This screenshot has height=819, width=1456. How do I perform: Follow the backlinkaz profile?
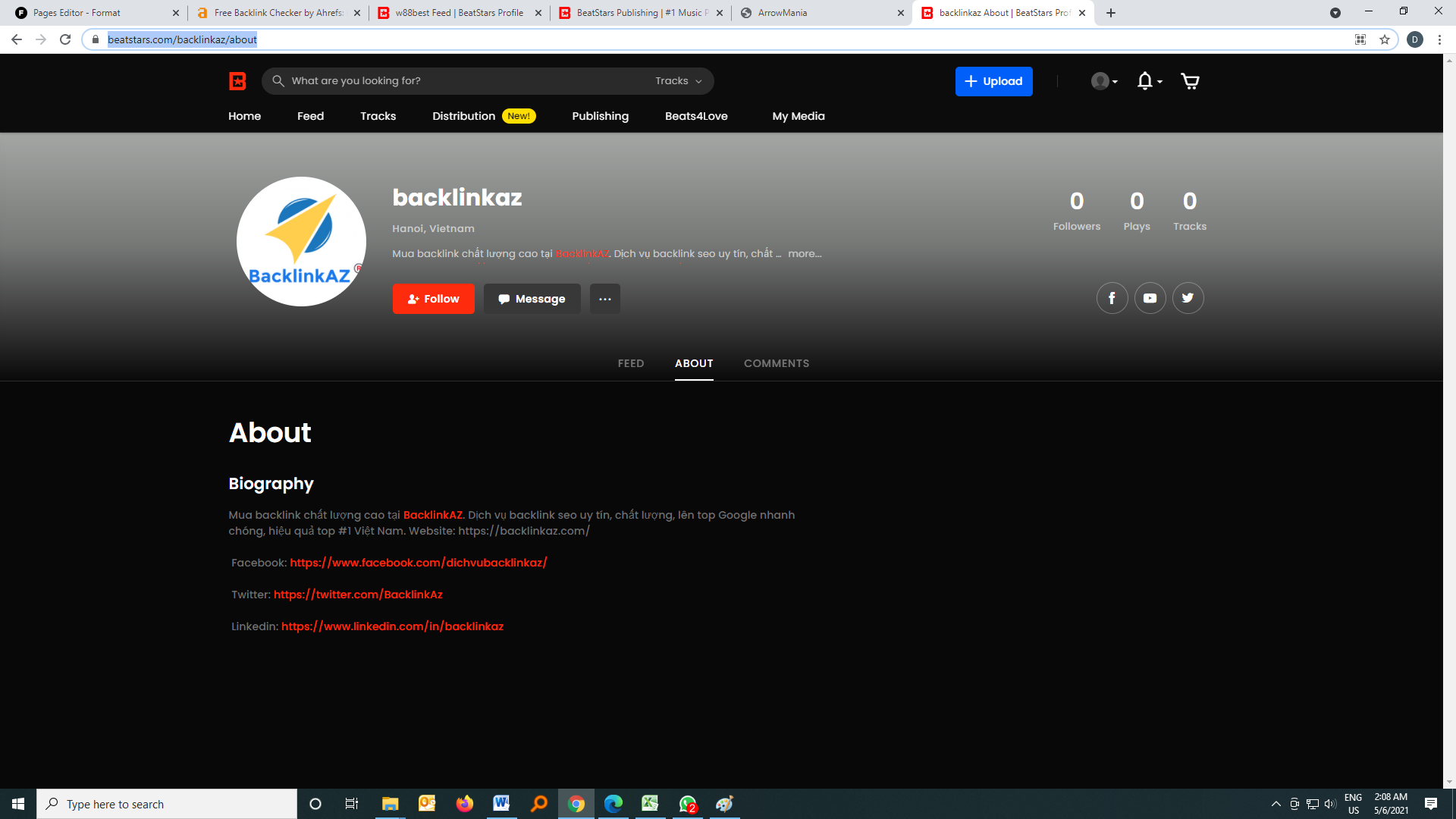pyautogui.click(x=433, y=299)
